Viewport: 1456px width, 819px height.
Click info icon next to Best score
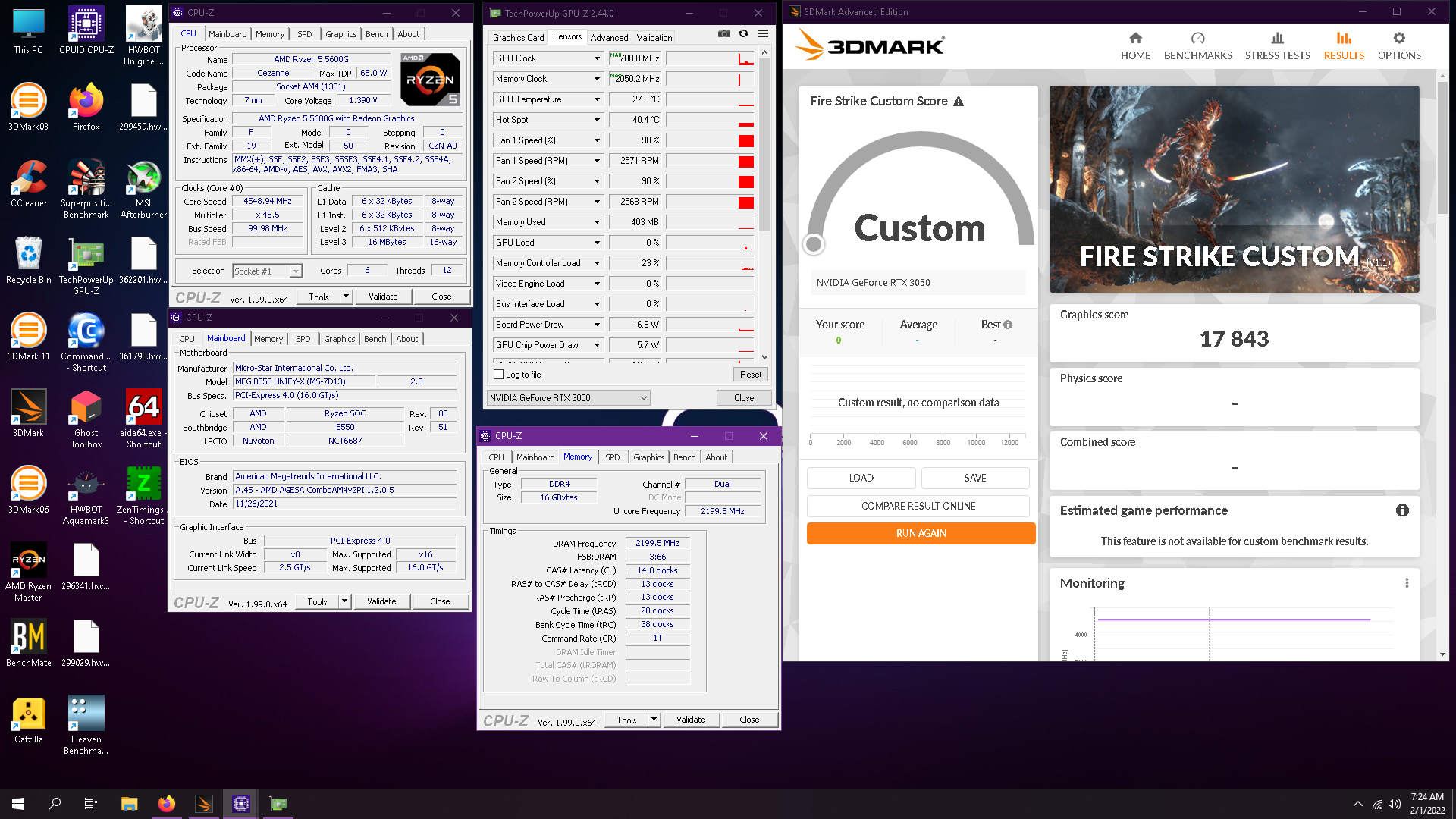point(1008,325)
